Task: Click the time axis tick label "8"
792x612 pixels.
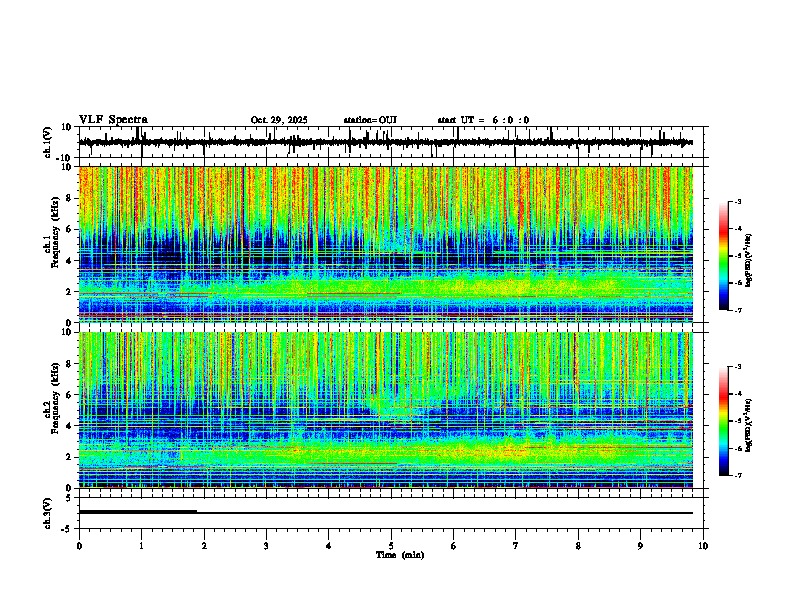Action: click(x=578, y=546)
